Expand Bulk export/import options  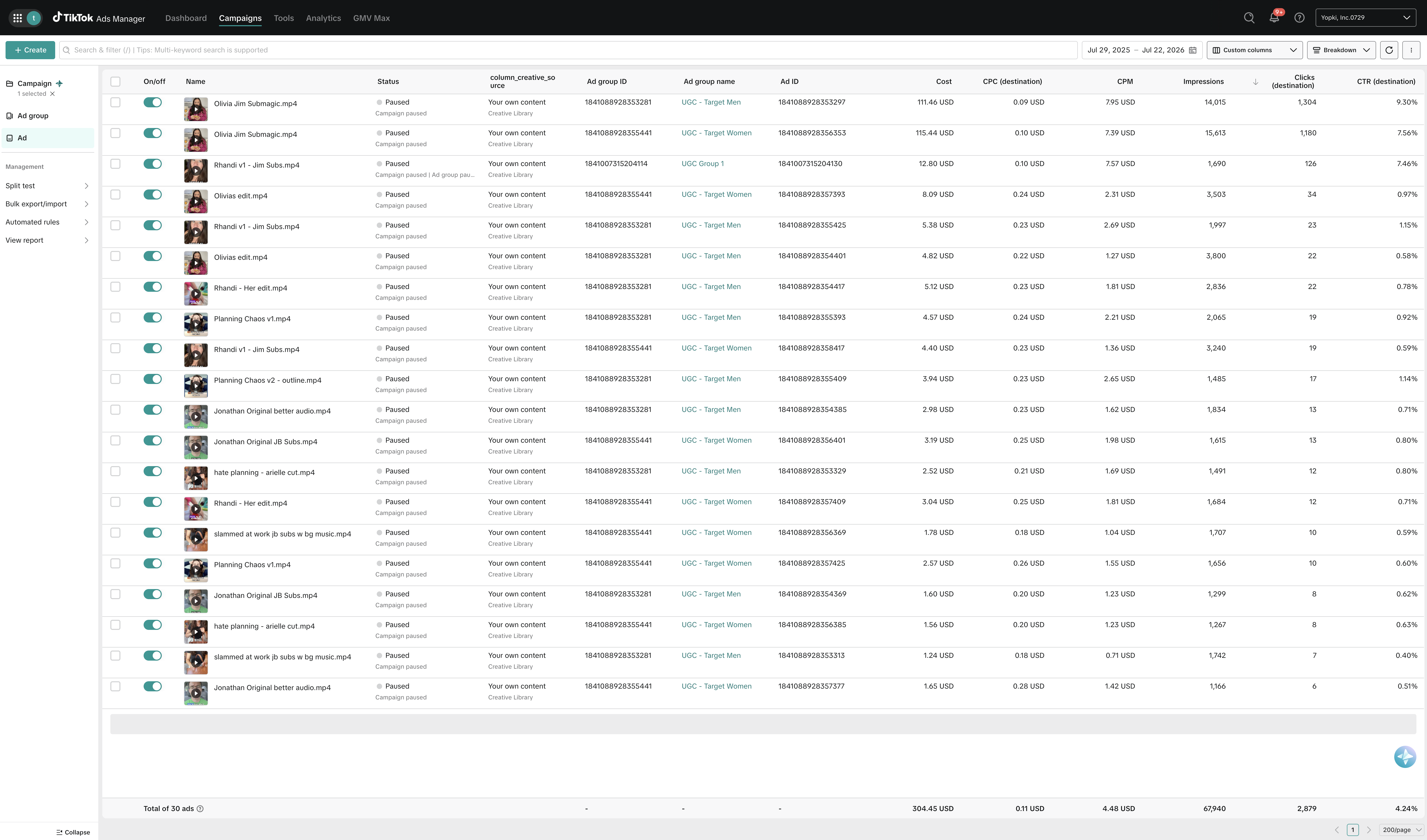click(47, 204)
